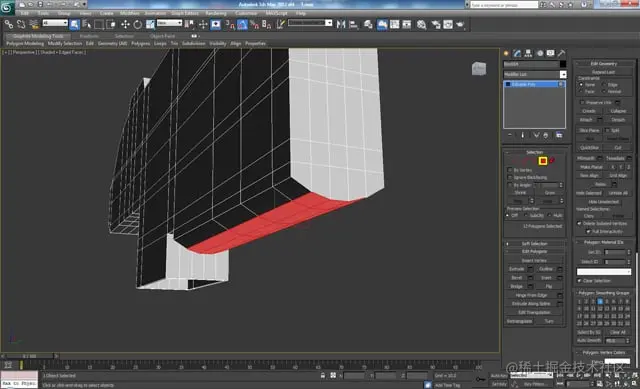Click the Use Pivot Point Center icon

tap(189, 24)
